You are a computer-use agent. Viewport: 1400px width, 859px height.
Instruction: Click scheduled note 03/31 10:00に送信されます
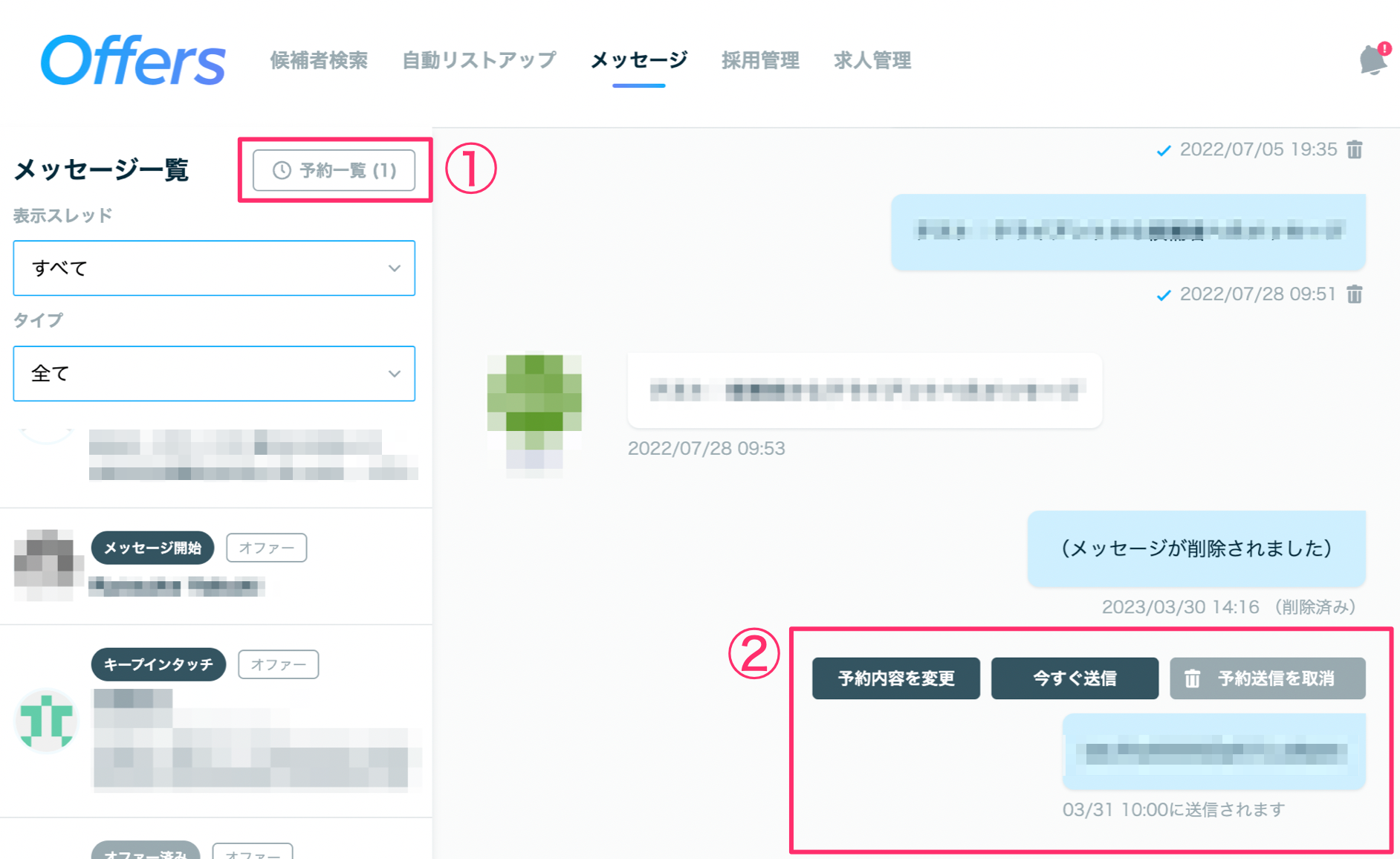tap(1173, 809)
